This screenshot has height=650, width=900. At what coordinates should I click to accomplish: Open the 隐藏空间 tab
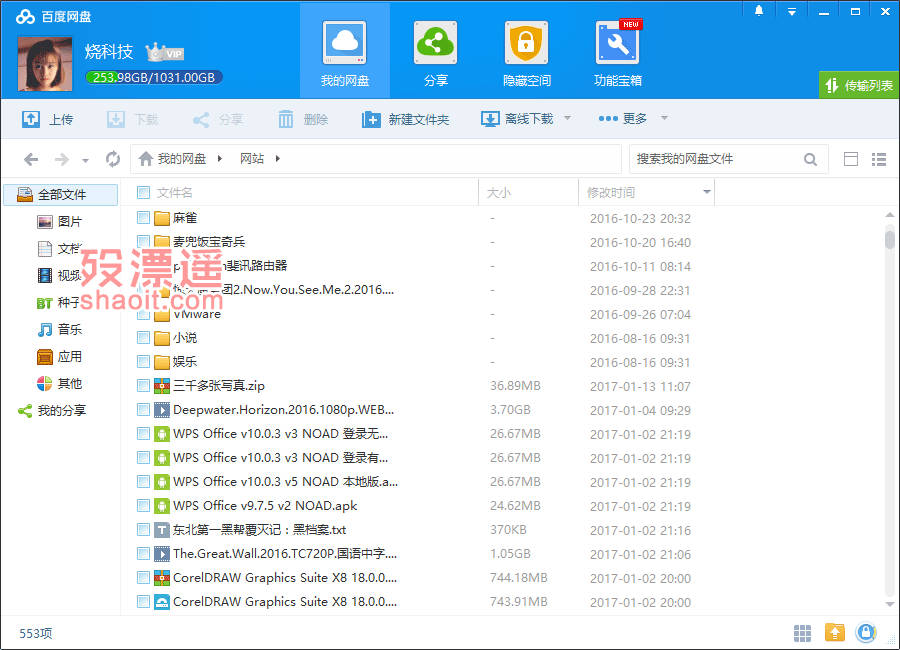click(526, 52)
